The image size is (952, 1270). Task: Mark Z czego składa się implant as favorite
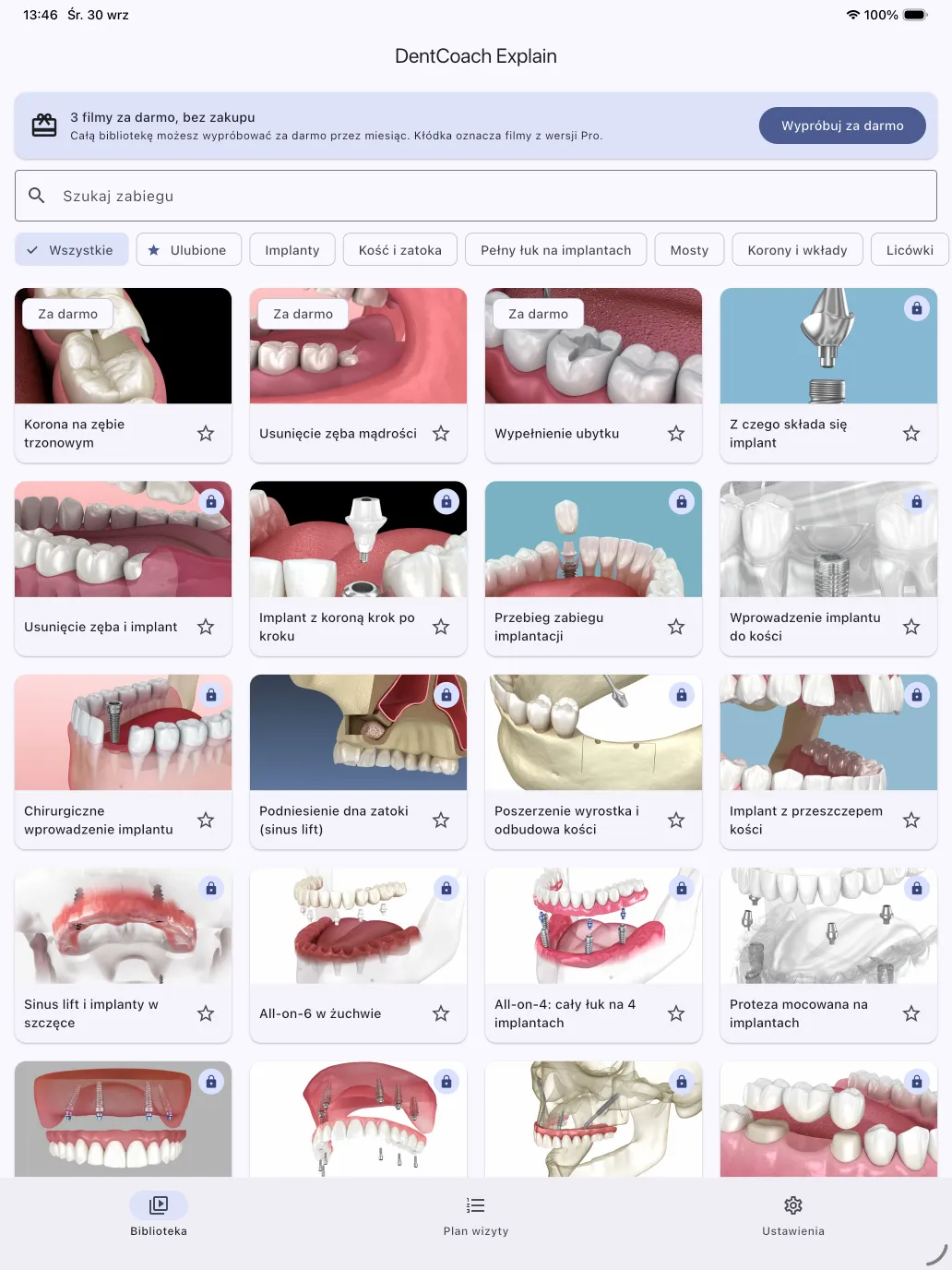[911, 434]
